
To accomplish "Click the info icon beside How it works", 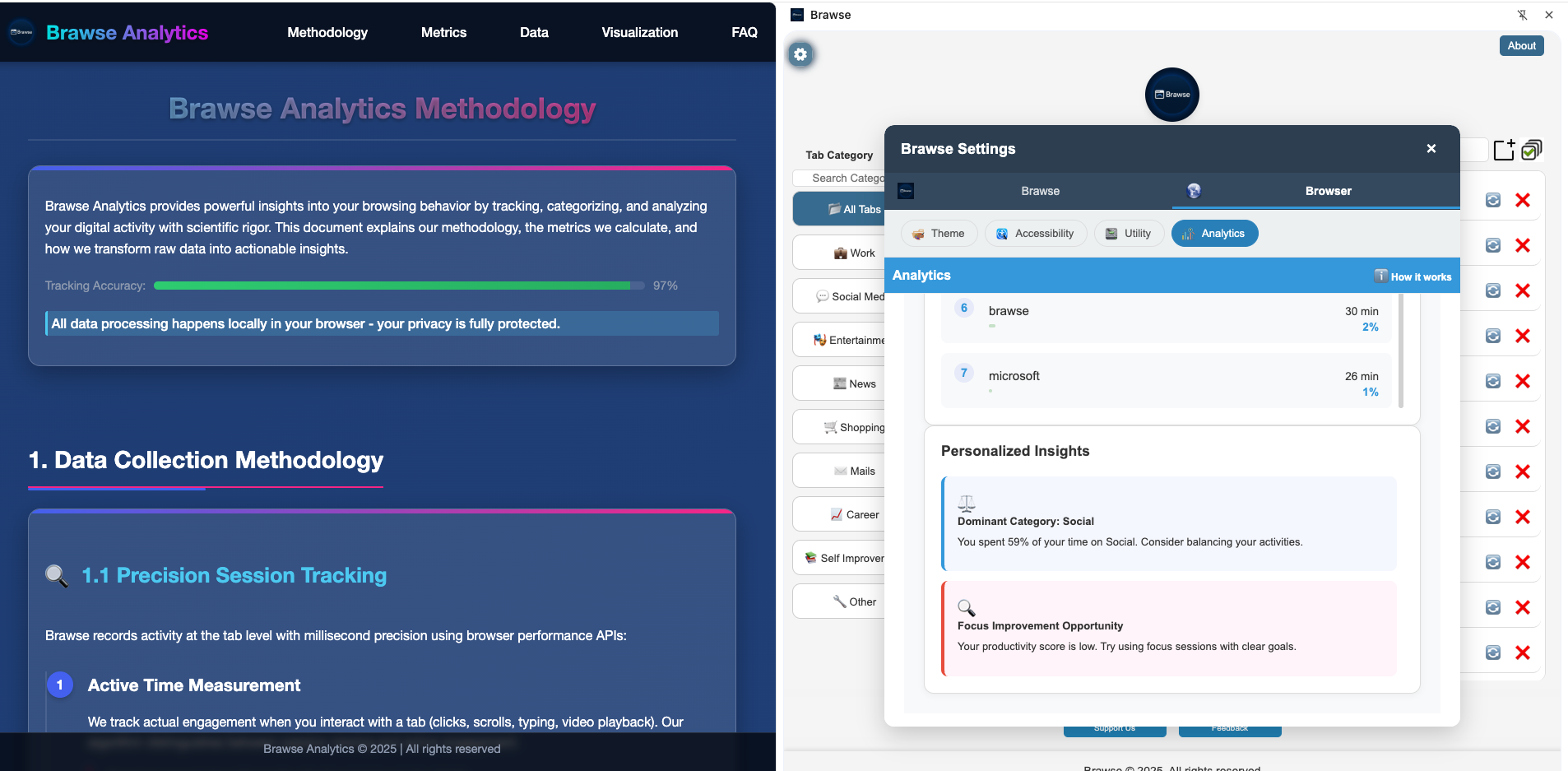I will [1380, 276].
